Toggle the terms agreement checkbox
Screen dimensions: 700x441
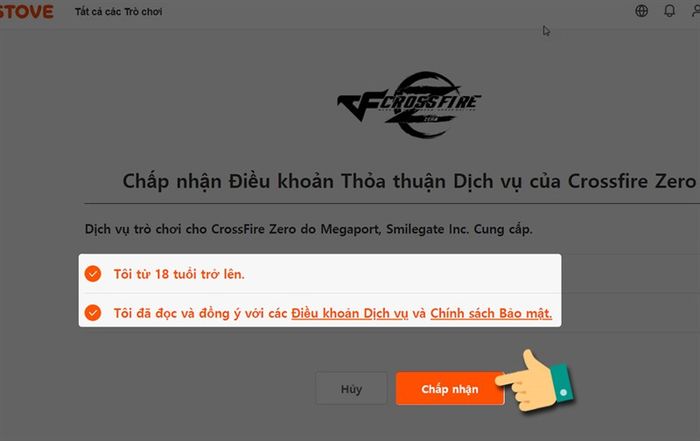pos(93,312)
